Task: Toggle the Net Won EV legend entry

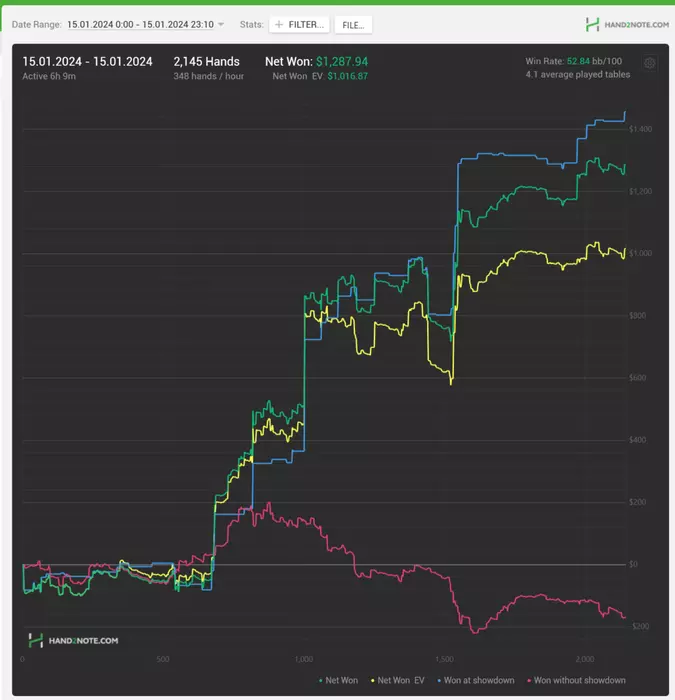Action: pos(397,680)
